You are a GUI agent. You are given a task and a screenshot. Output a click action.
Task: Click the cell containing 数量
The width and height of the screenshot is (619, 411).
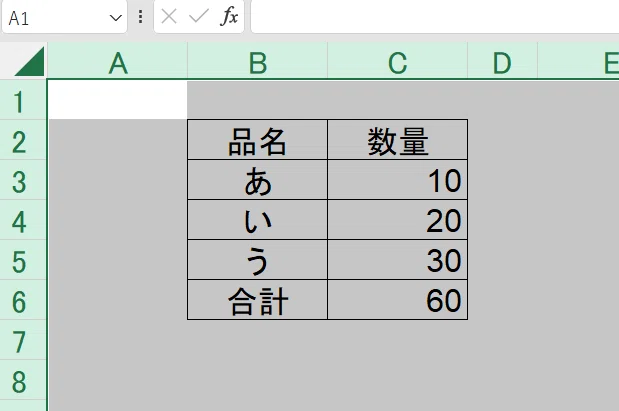[x=398, y=140]
